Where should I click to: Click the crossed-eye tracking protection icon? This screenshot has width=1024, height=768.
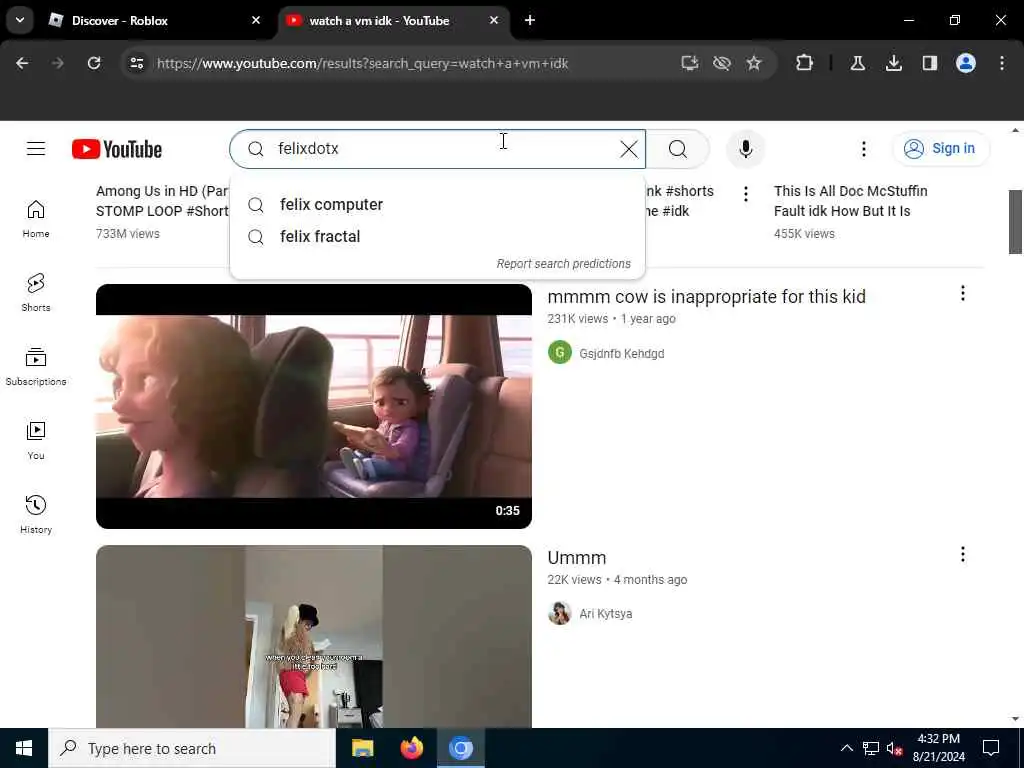tap(722, 63)
